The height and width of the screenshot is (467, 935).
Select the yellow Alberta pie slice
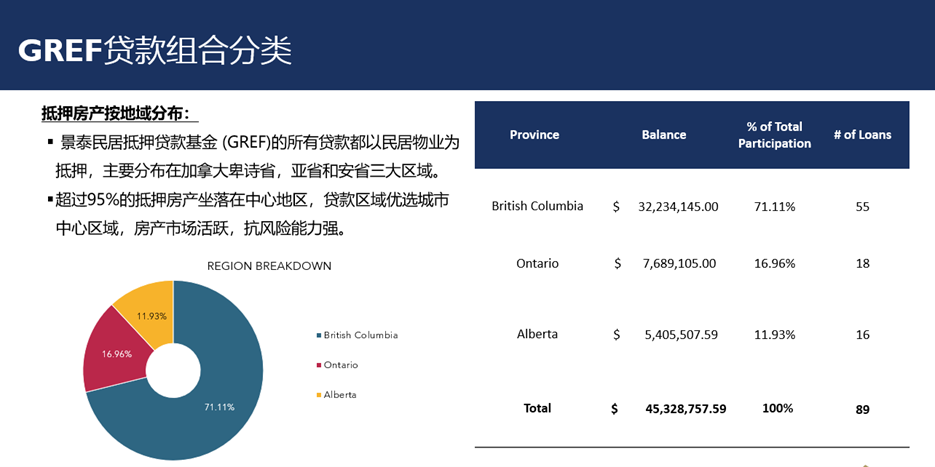click(149, 316)
